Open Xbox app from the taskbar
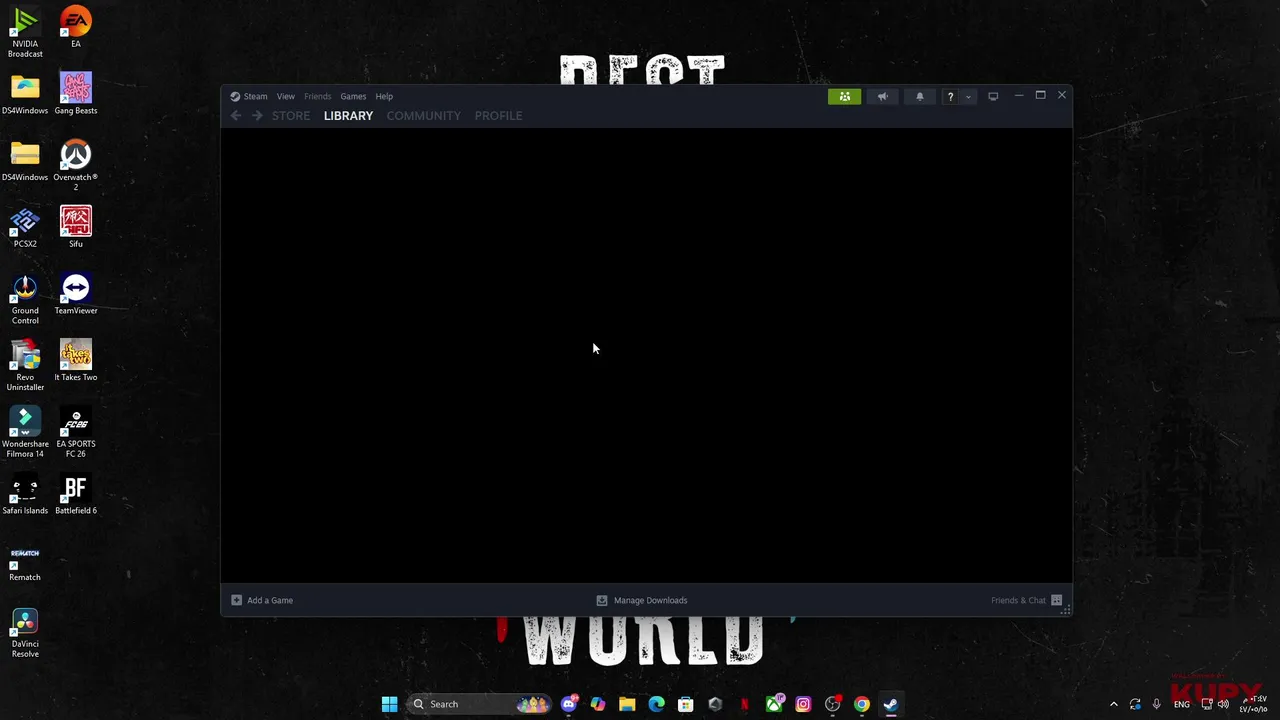Image resolution: width=1280 pixels, height=720 pixels. 774,704
